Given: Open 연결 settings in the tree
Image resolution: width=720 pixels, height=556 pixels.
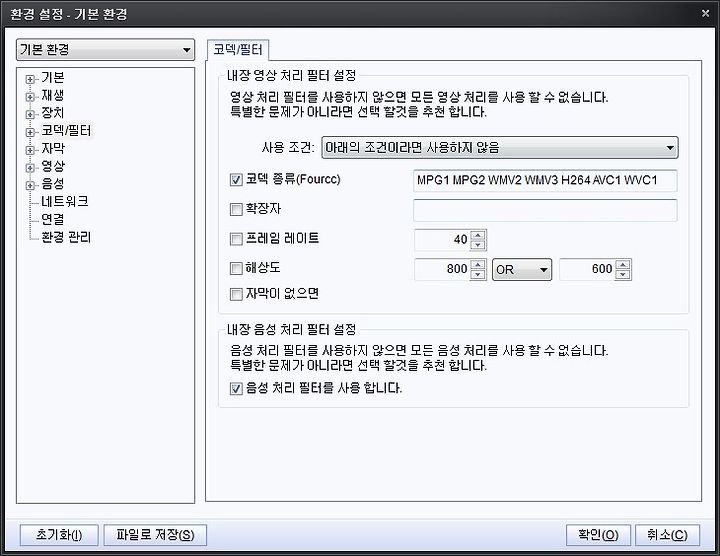Looking at the screenshot, I should (x=53, y=219).
